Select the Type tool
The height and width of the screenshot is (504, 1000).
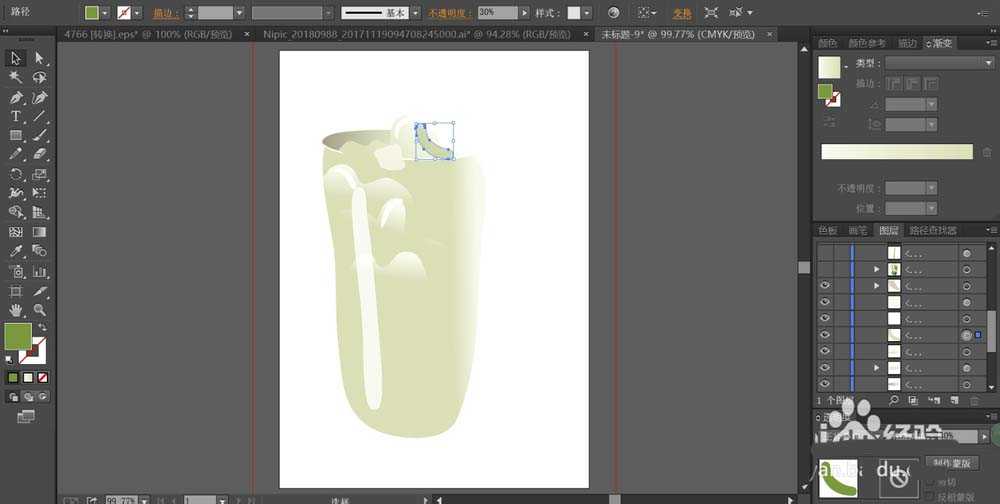tap(16, 116)
